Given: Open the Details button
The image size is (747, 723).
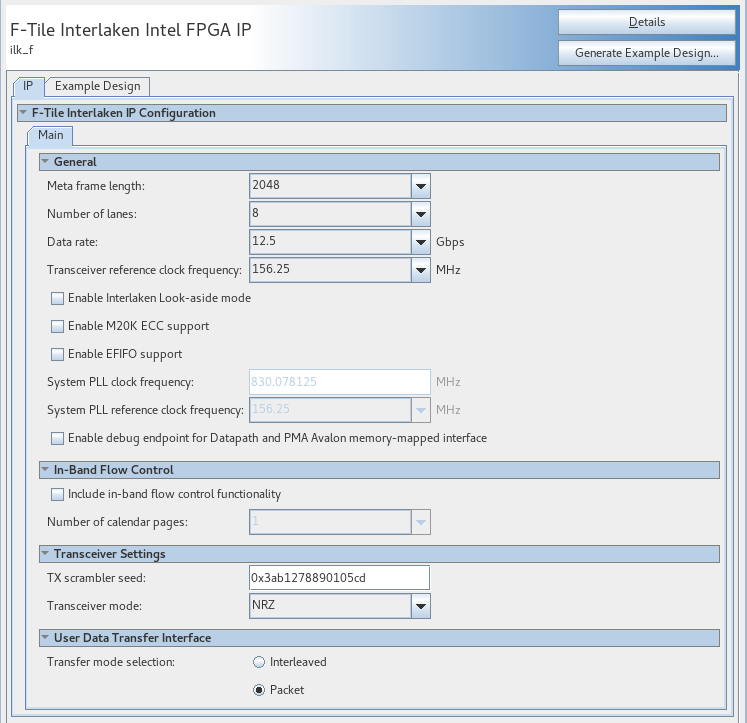Looking at the screenshot, I should pyautogui.click(x=646, y=22).
